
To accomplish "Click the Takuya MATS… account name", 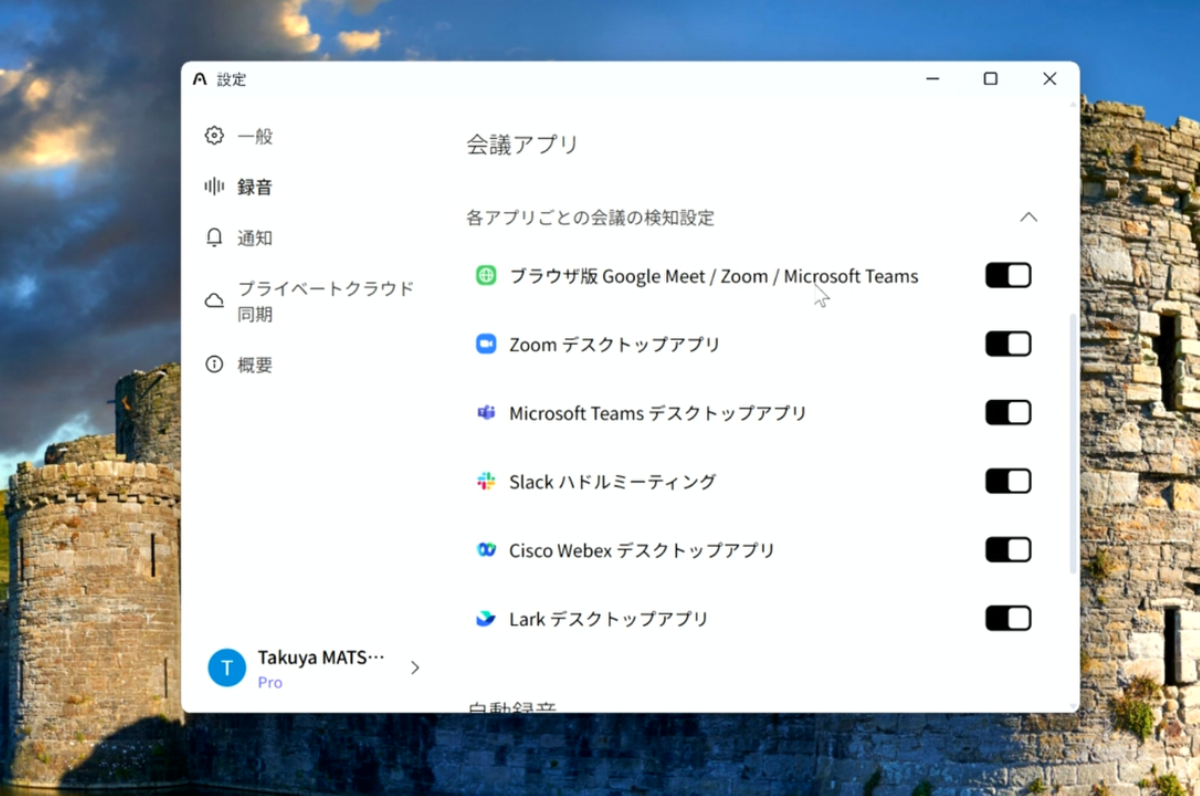I will pos(321,658).
